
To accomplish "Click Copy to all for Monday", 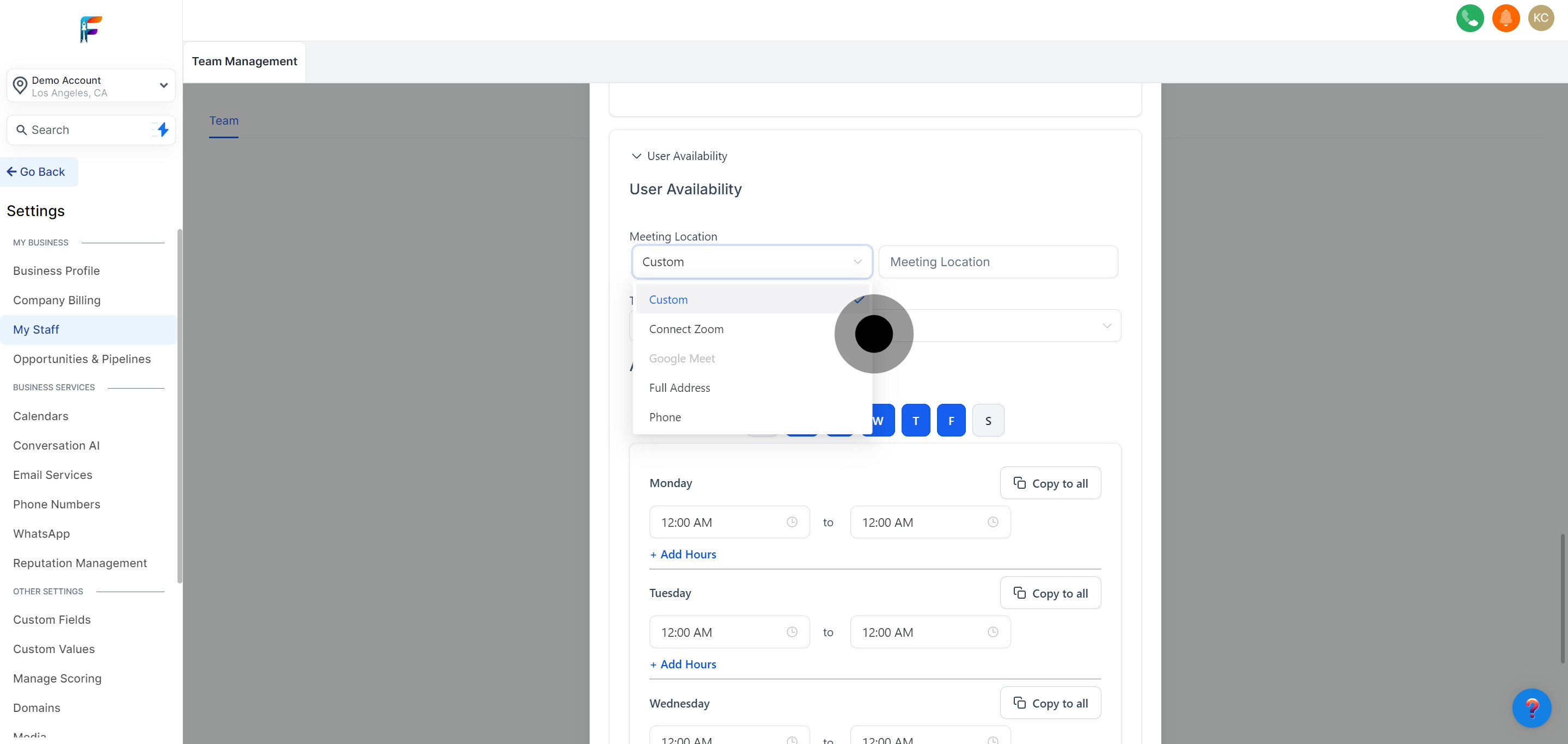I will (x=1050, y=483).
